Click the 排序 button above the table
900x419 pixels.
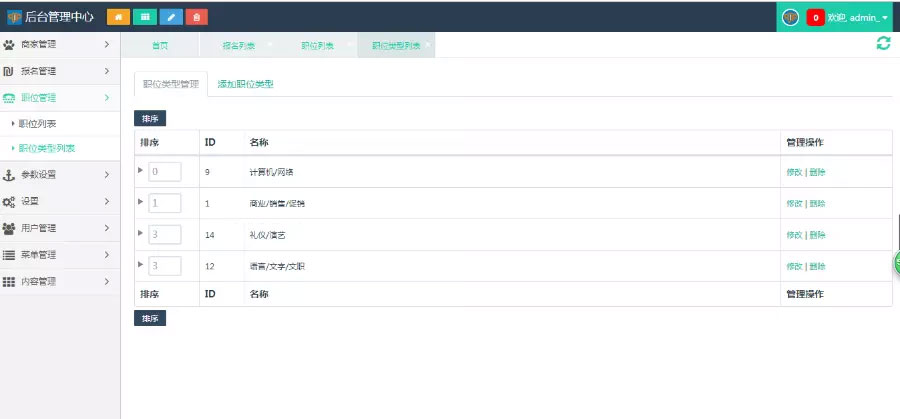[150, 118]
